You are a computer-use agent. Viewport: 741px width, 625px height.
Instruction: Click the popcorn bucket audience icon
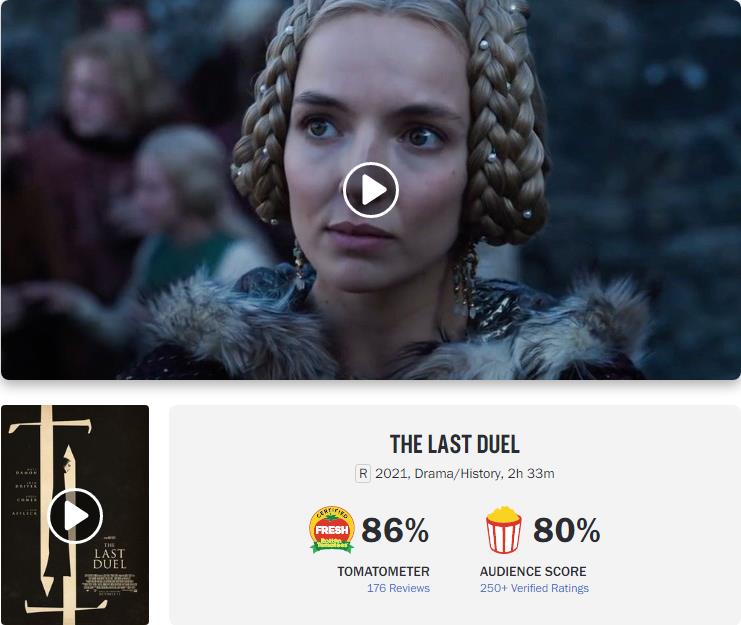coord(504,530)
